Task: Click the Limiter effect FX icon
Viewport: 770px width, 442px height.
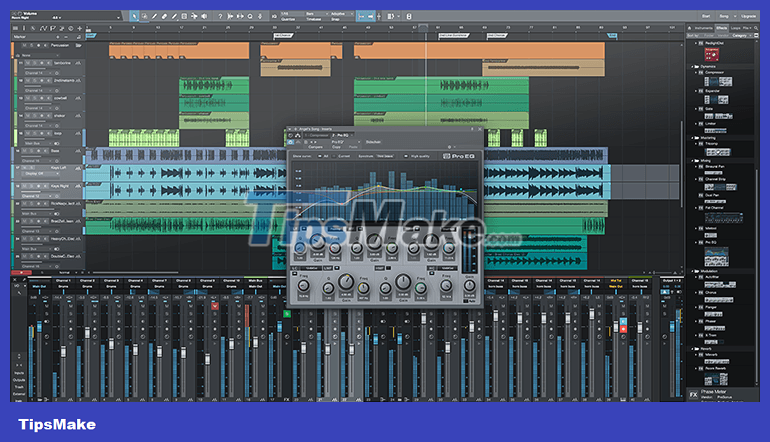Action: click(701, 124)
